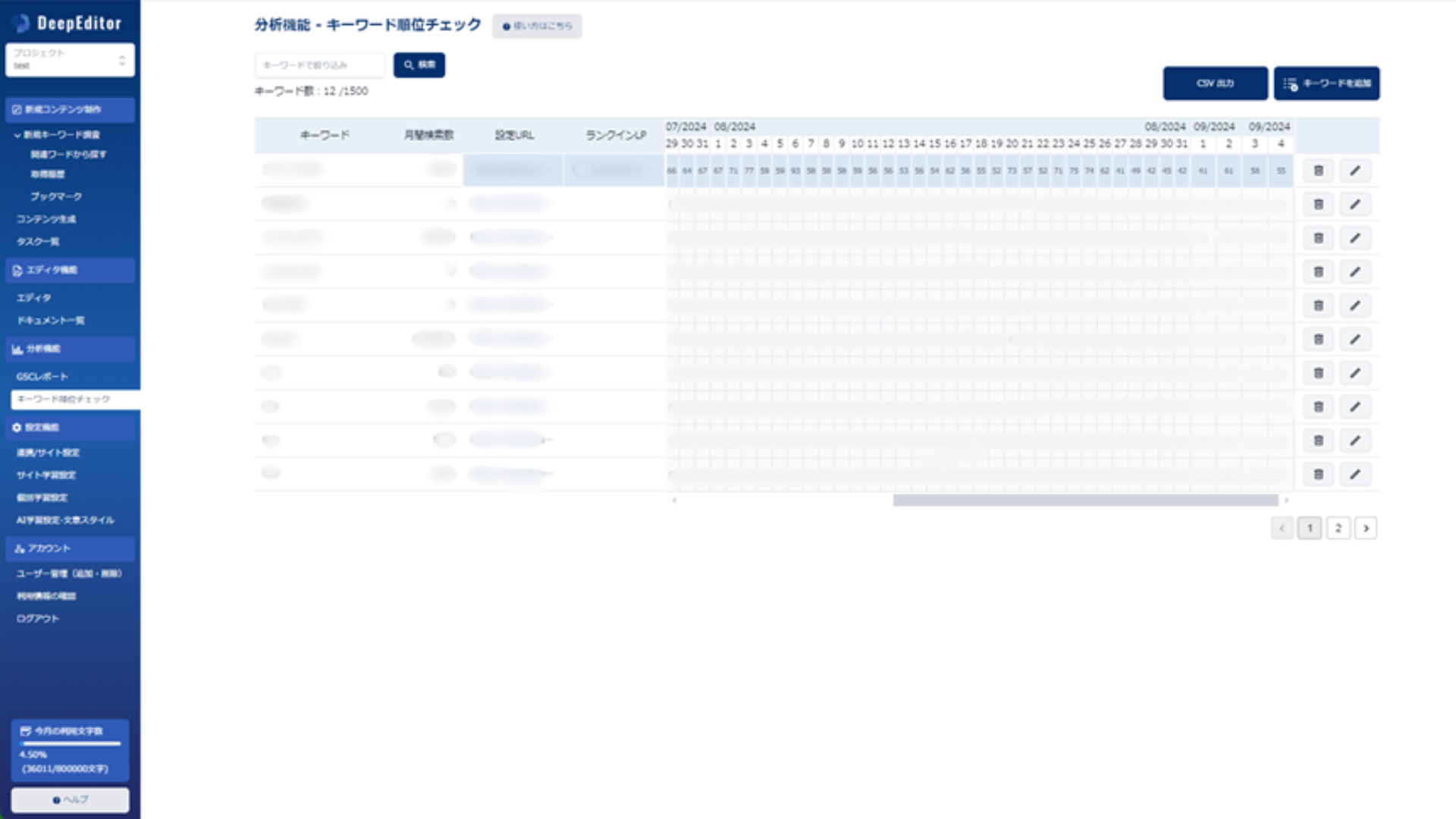
Task: Delete the seventh keyword row
Action: pos(1319,373)
